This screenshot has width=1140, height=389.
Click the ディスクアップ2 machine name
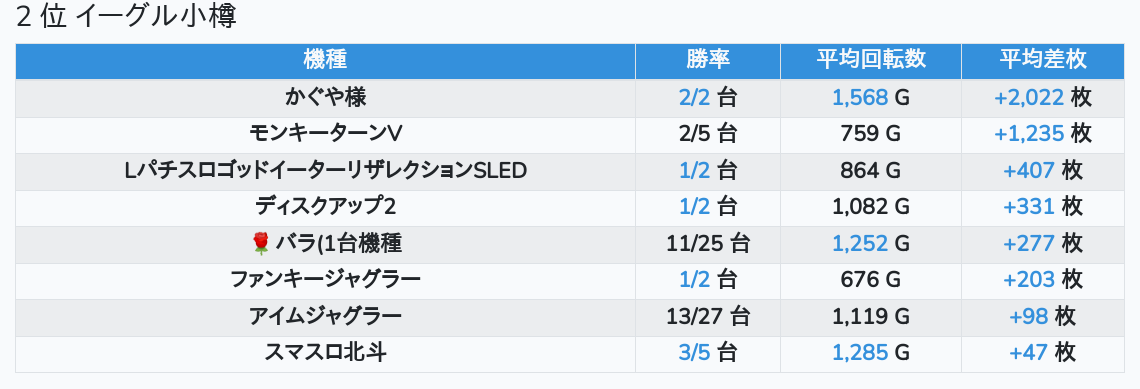(x=325, y=207)
